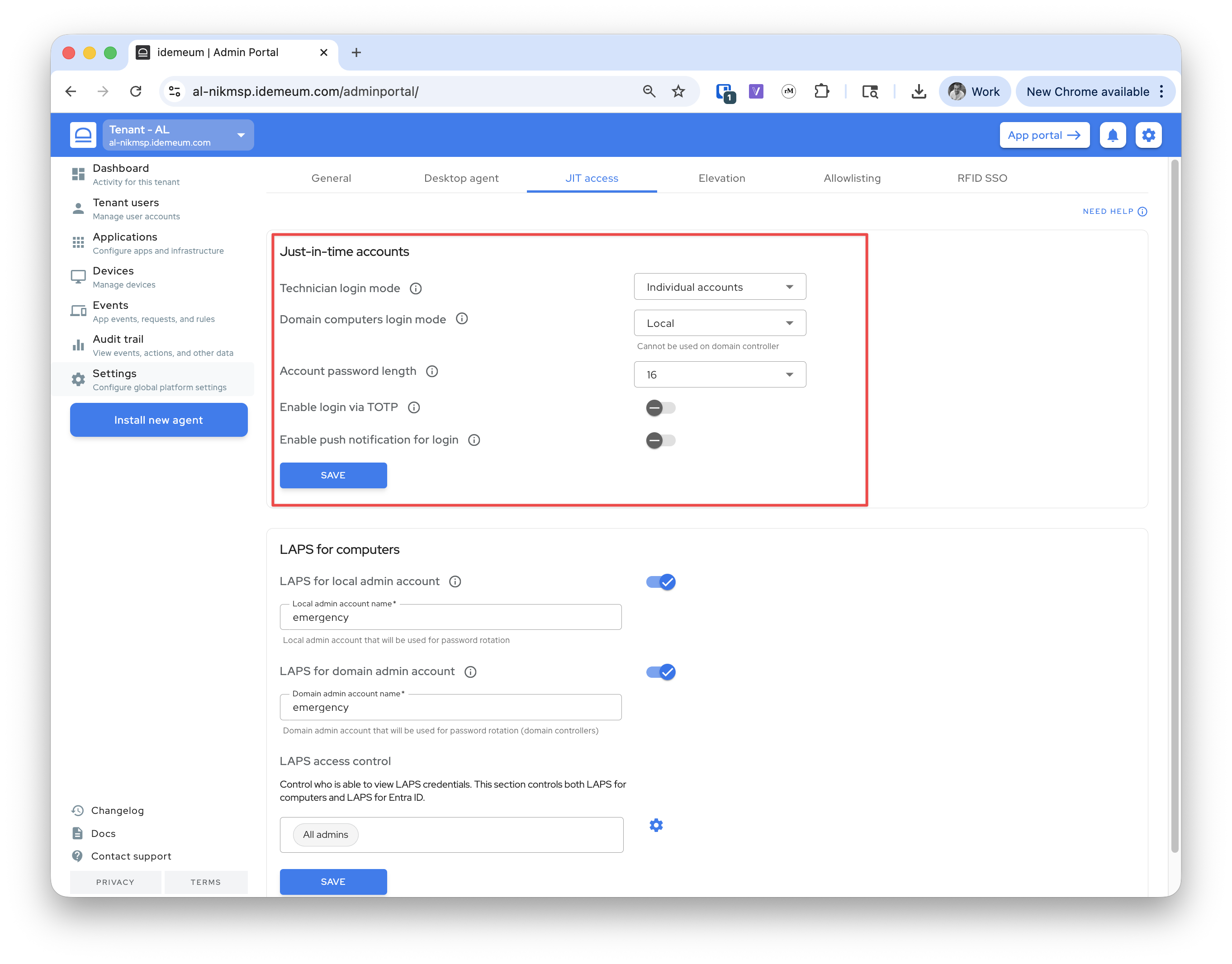The image size is (1232, 964).
Task: Bookmark page with the star icon
Action: coord(678,91)
